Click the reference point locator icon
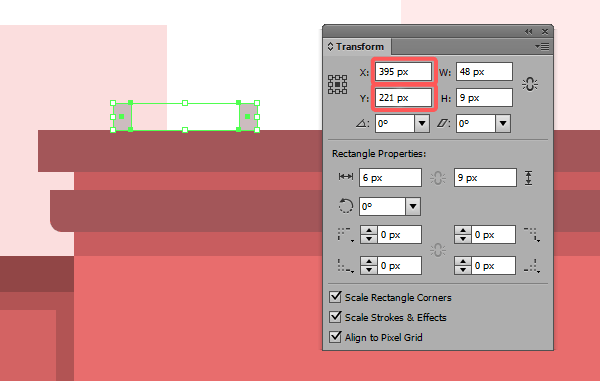 point(338,85)
